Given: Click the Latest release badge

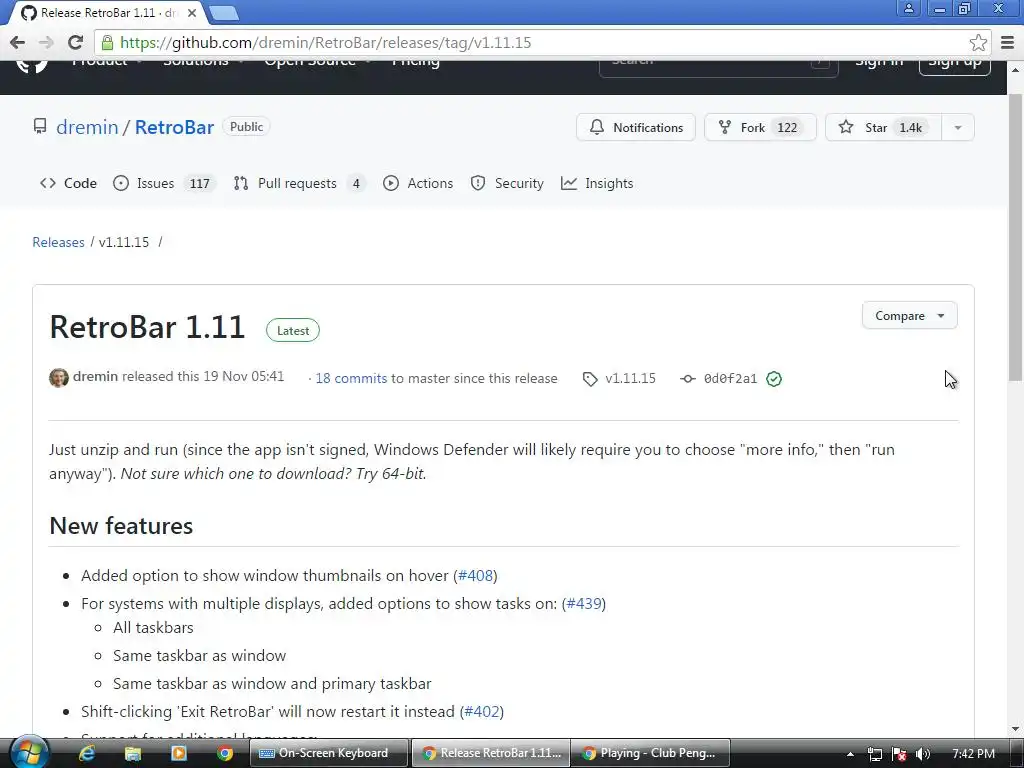Looking at the screenshot, I should point(293,330).
